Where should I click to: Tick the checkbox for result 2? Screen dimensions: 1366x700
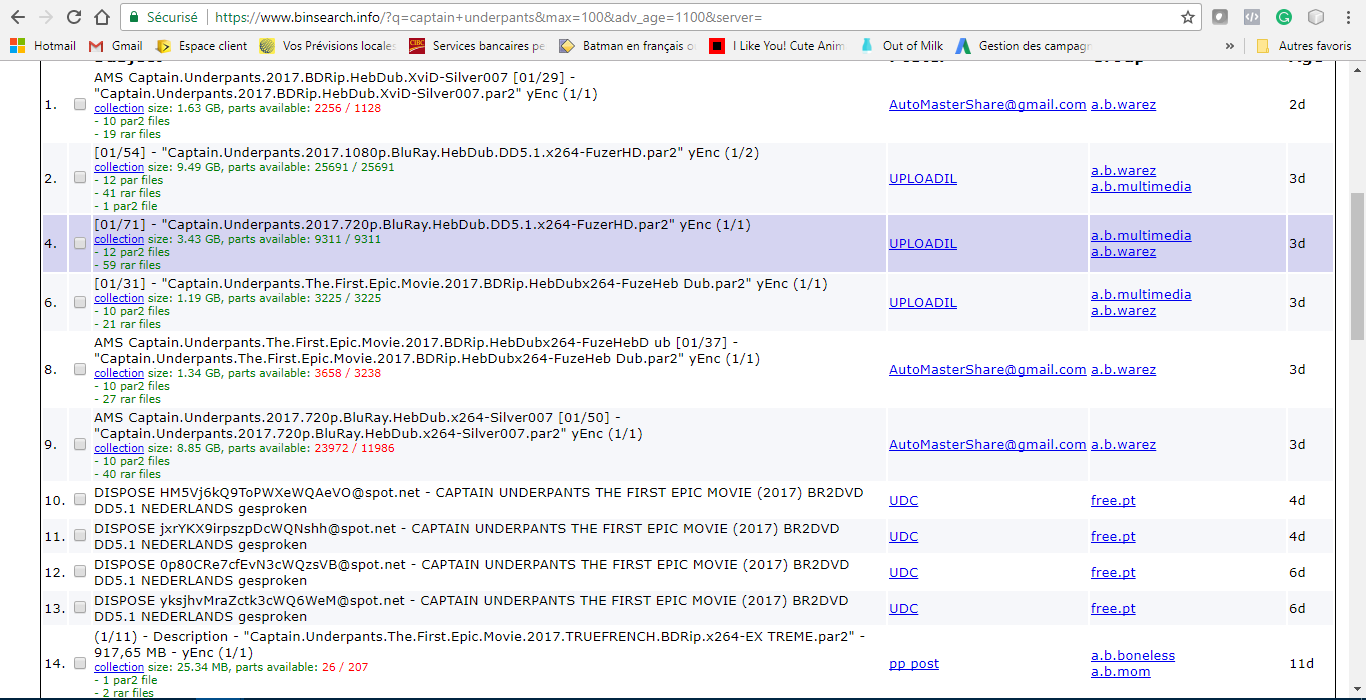80,178
